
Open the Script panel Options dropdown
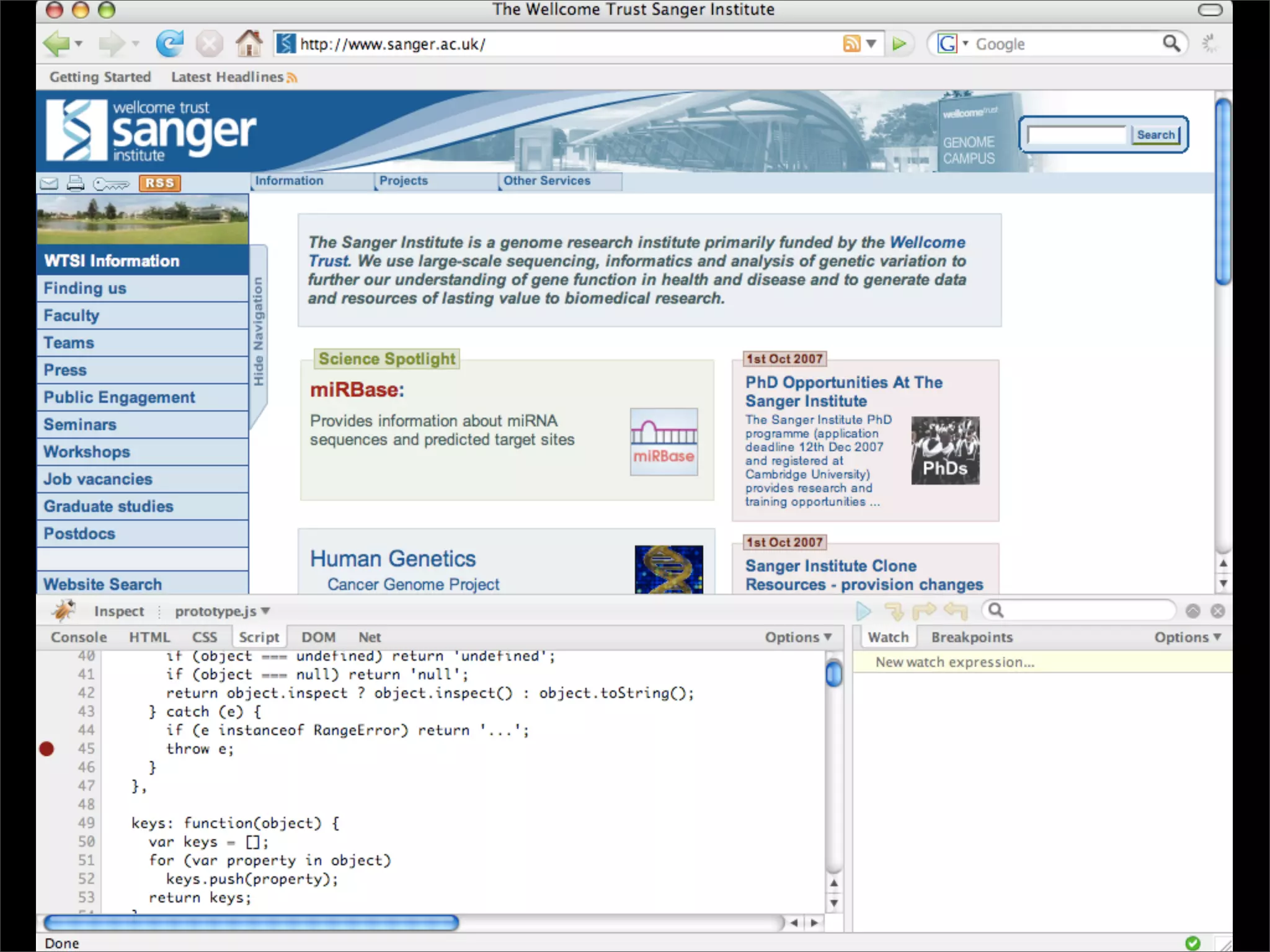click(798, 637)
